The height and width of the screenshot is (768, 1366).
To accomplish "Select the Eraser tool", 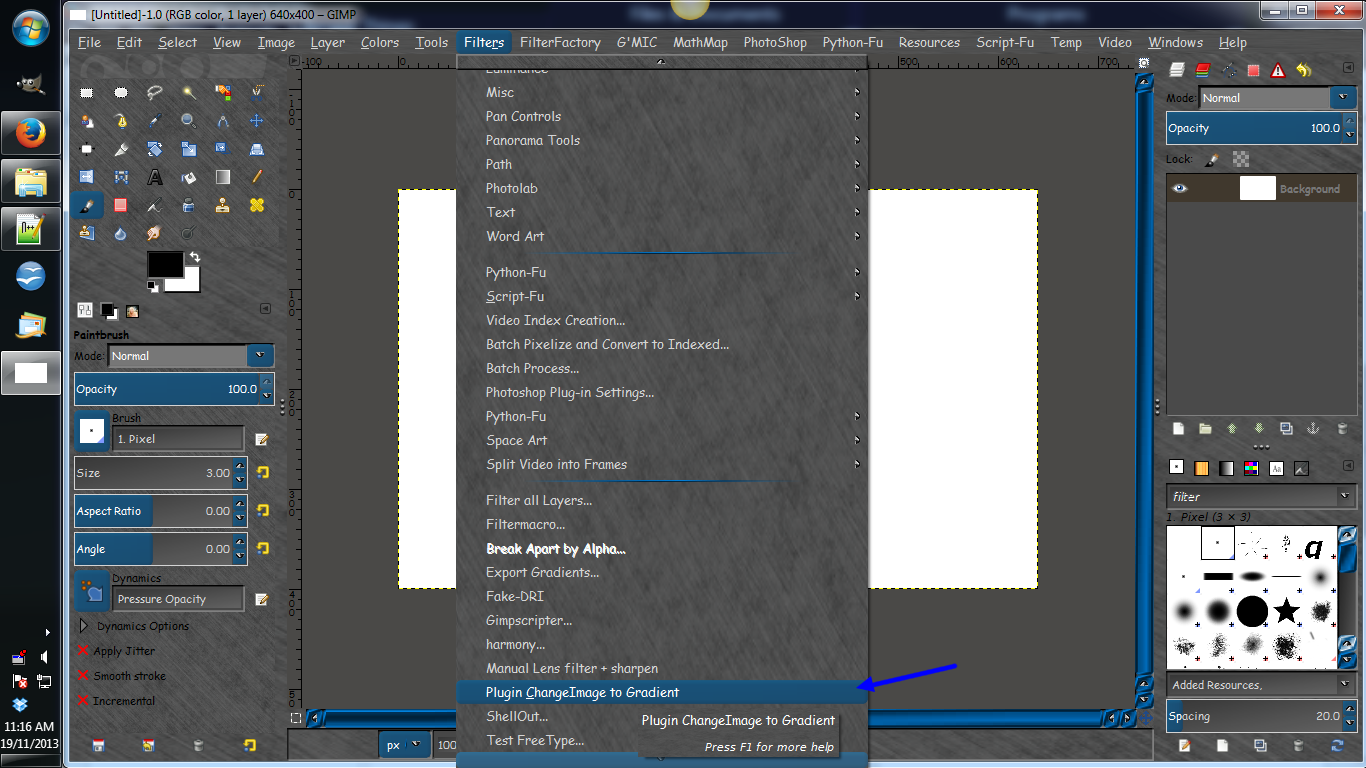I will pos(121,205).
